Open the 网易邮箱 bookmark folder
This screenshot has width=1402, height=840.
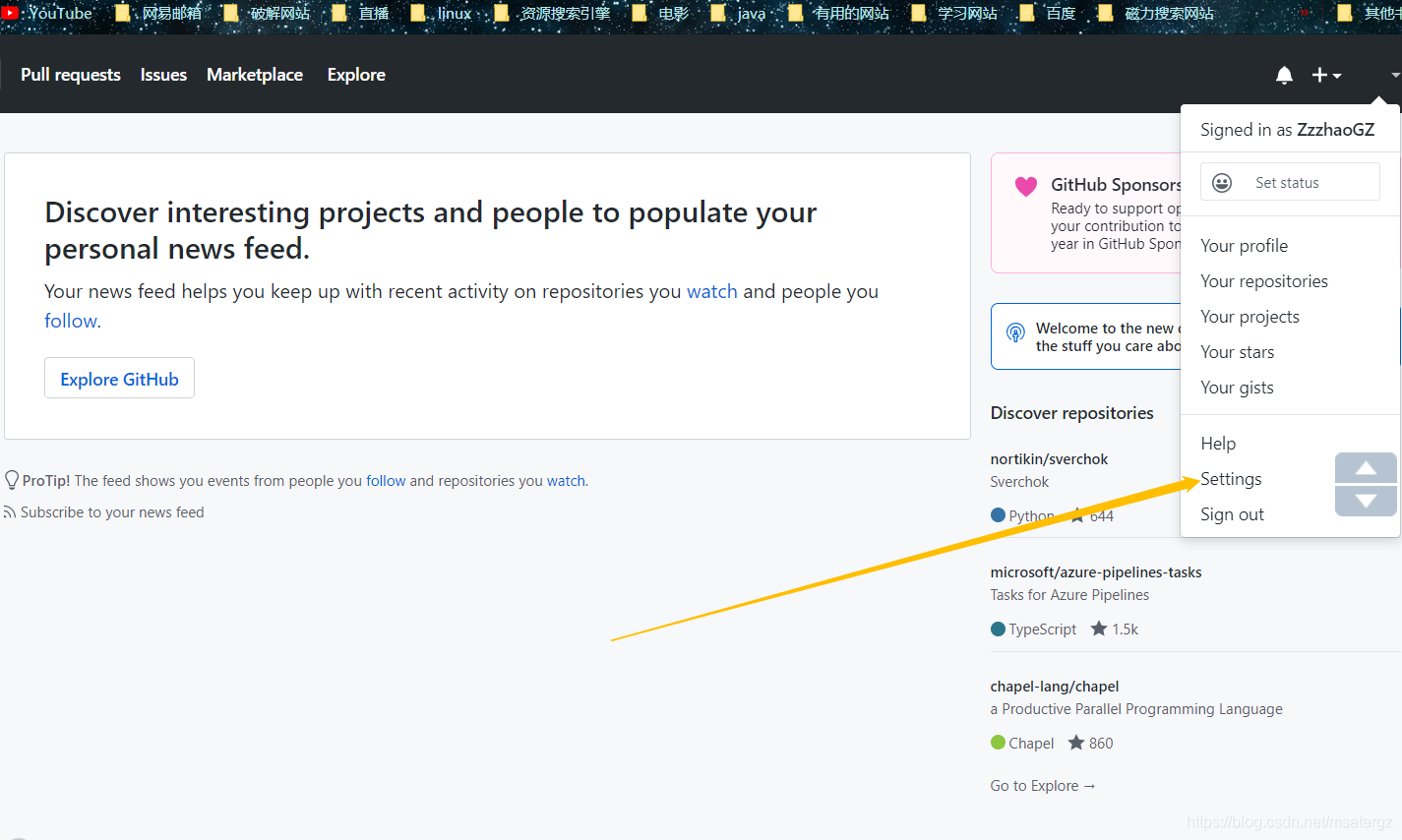point(158,13)
